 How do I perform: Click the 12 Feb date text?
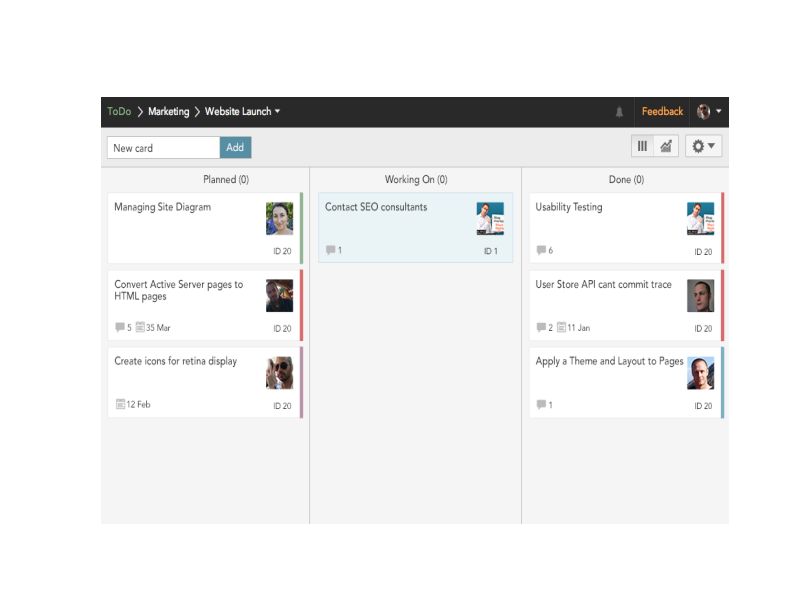click(x=138, y=404)
